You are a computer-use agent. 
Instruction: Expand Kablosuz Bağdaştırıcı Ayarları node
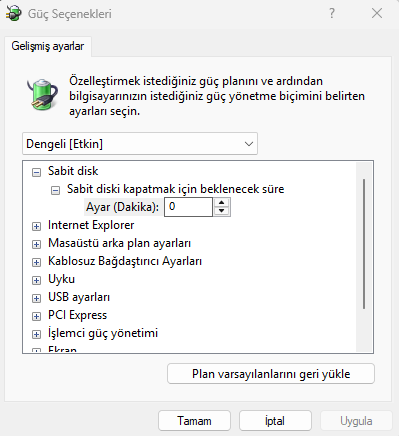36,262
